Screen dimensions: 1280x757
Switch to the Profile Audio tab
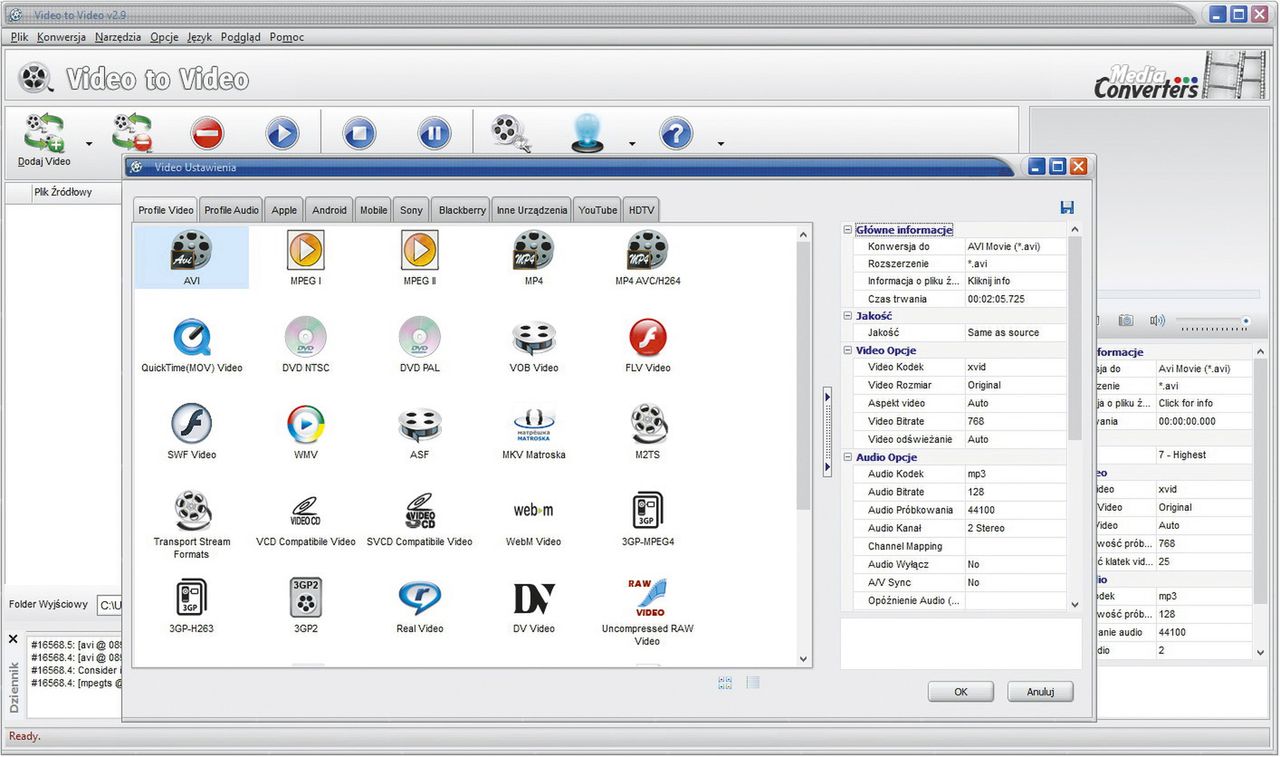click(x=232, y=210)
